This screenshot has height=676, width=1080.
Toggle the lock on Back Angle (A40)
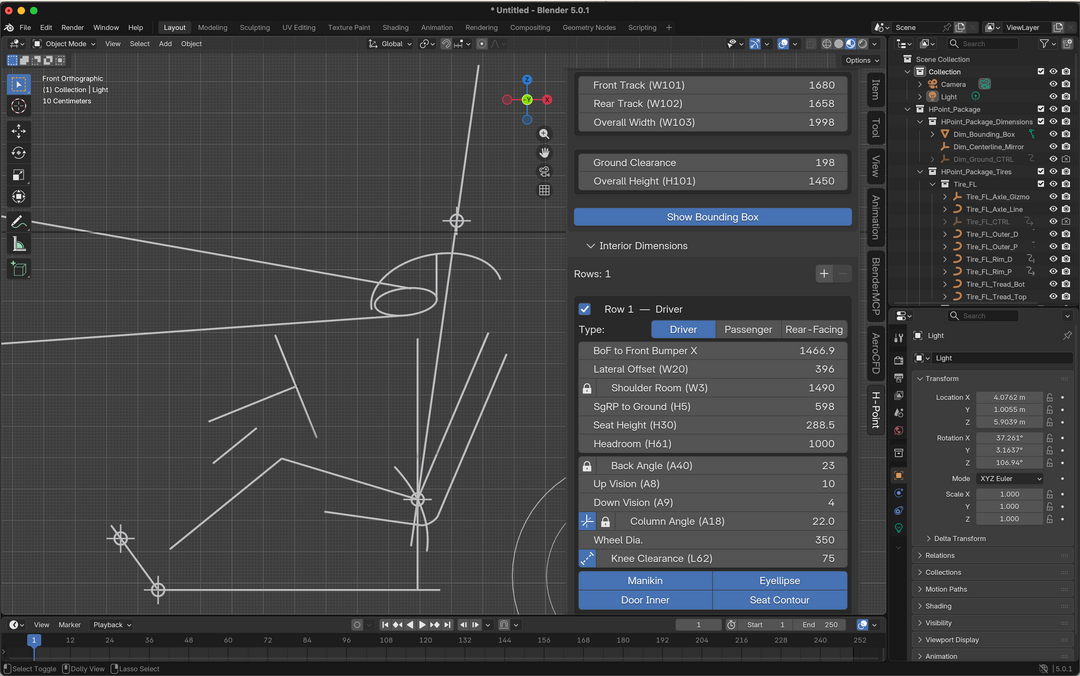click(x=587, y=467)
